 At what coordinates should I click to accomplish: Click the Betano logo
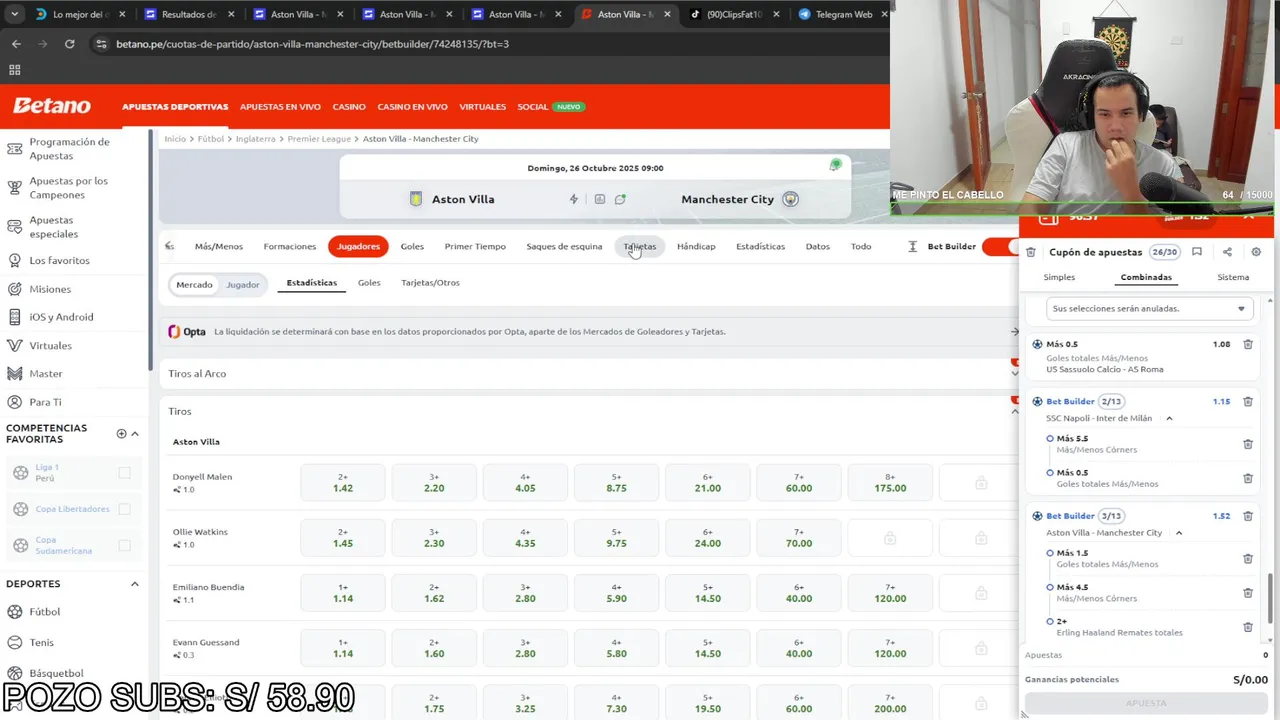[x=52, y=106]
